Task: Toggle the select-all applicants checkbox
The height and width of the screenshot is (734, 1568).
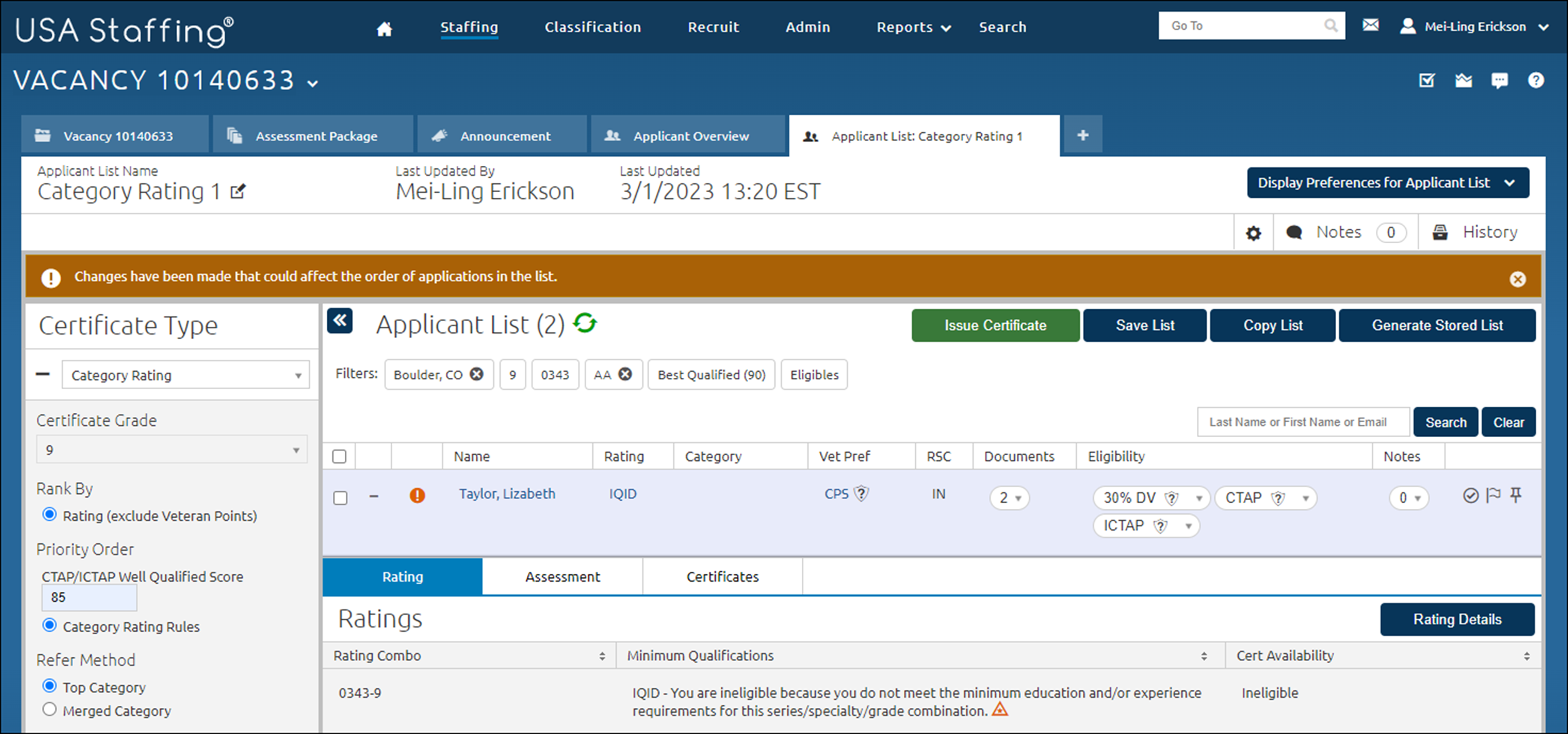Action: point(339,456)
